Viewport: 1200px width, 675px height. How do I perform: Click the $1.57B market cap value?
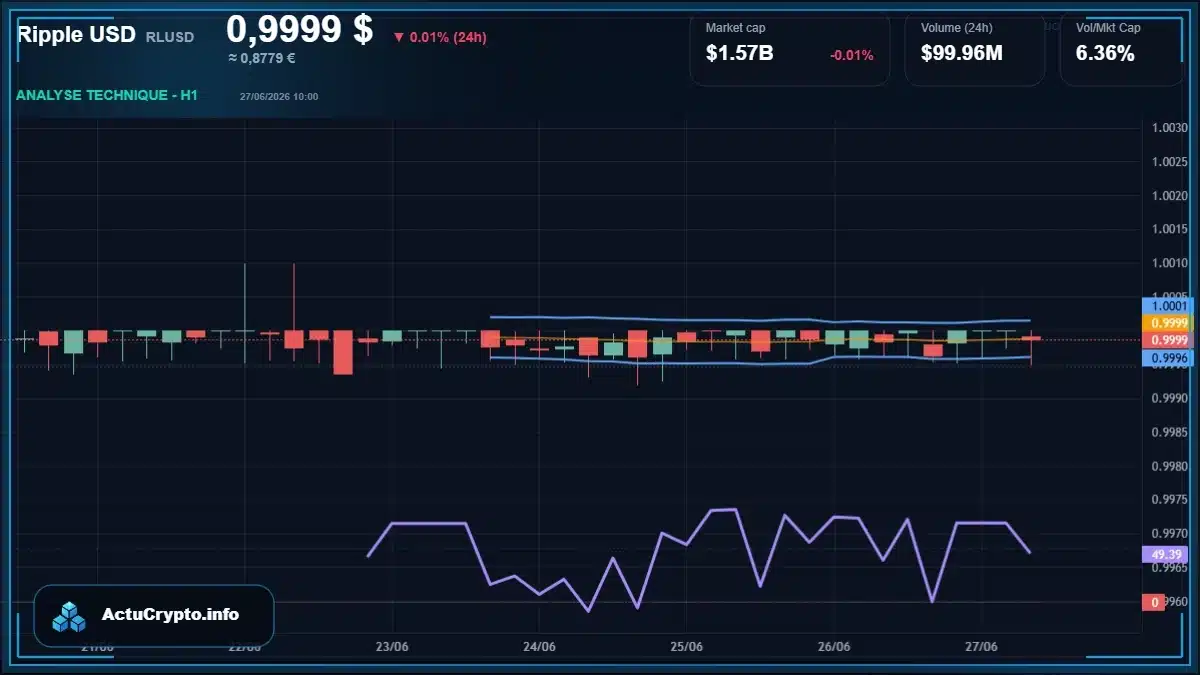click(739, 54)
